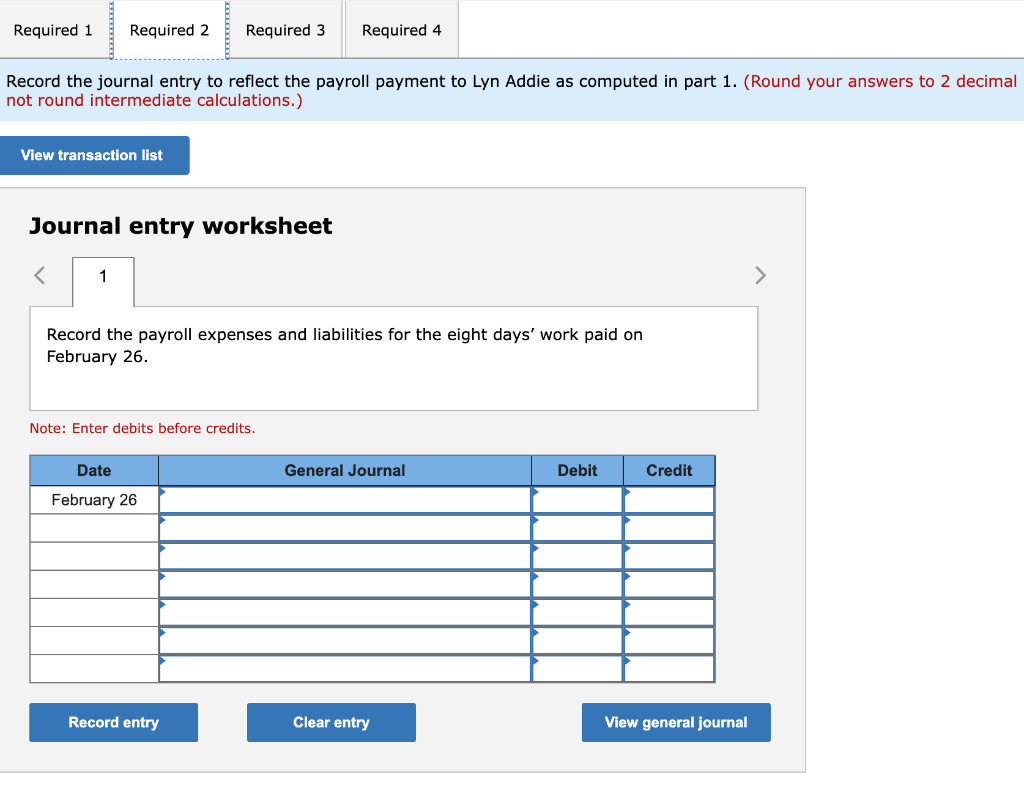Click Debit field in sixth row
The width and height of the screenshot is (1024, 799).
point(577,640)
